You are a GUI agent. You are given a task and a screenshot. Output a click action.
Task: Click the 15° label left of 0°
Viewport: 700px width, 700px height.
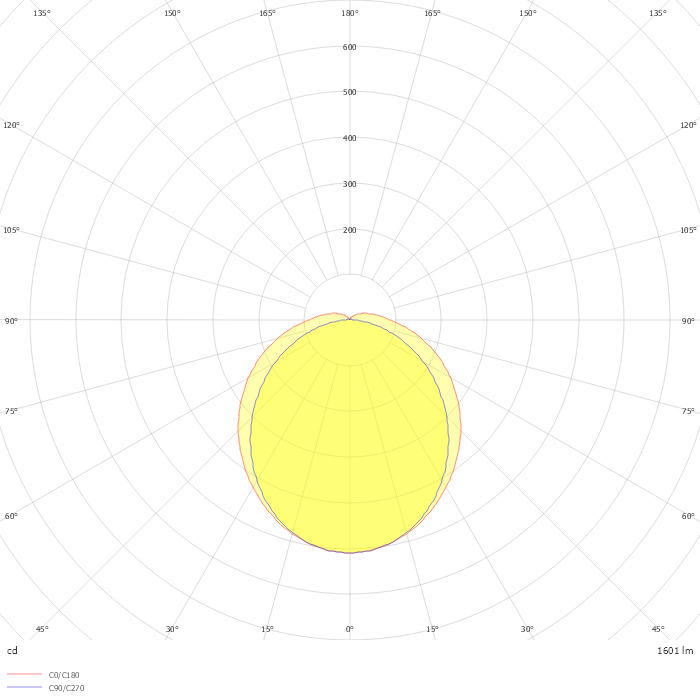click(x=267, y=629)
